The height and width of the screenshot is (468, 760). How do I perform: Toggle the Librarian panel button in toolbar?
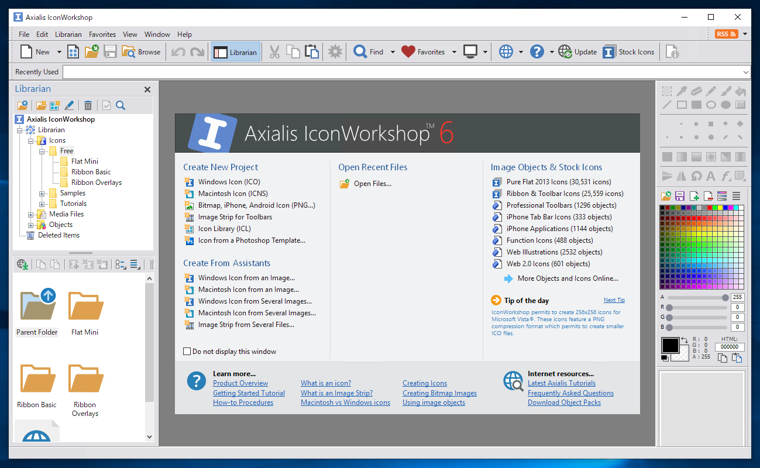236,52
